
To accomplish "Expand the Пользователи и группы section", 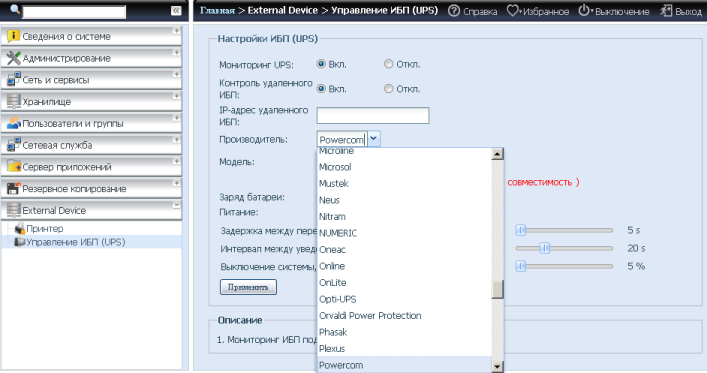I will point(177,118).
